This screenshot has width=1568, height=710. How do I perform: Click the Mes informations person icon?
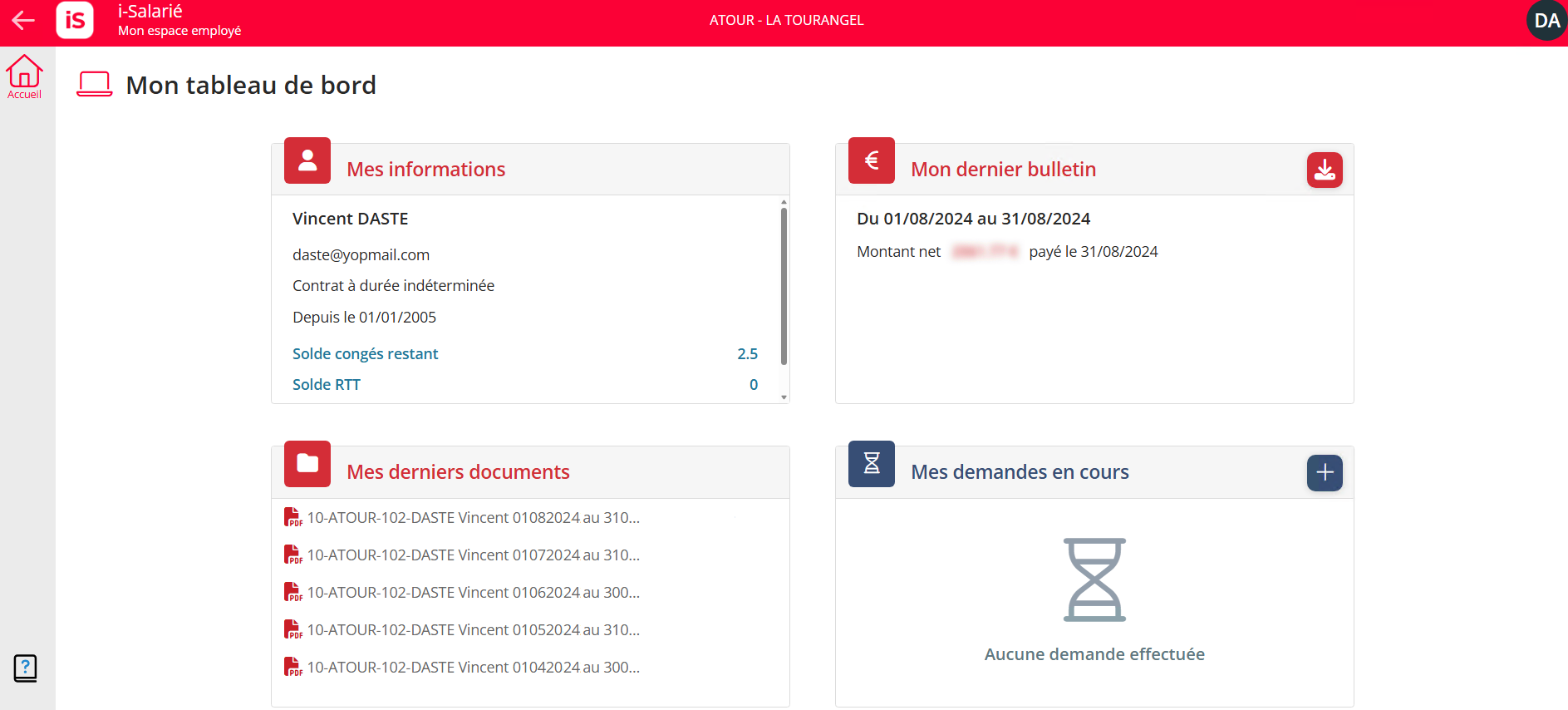point(307,160)
